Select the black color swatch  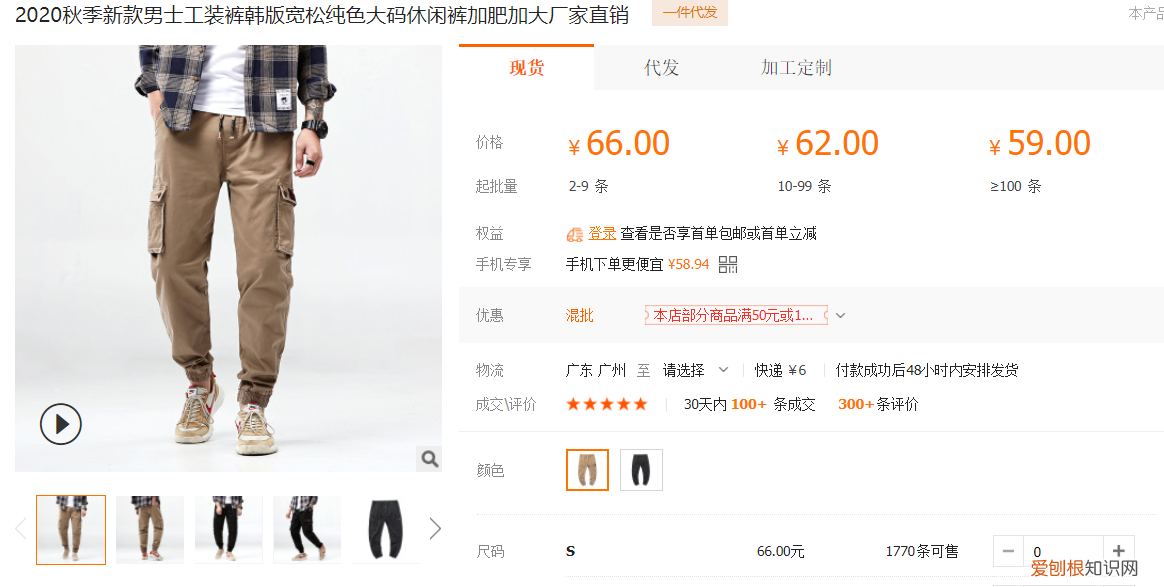[641, 470]
